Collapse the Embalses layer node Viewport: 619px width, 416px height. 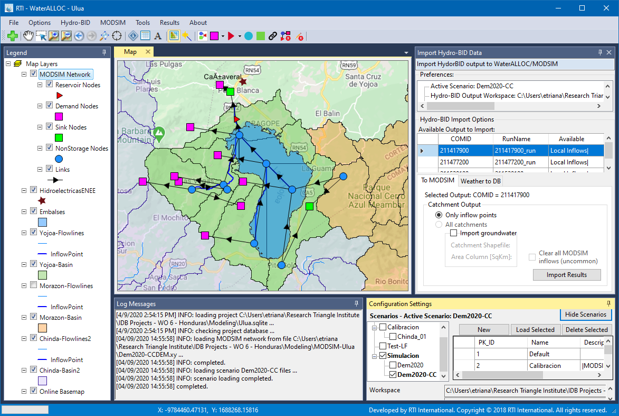coord(24,211)
